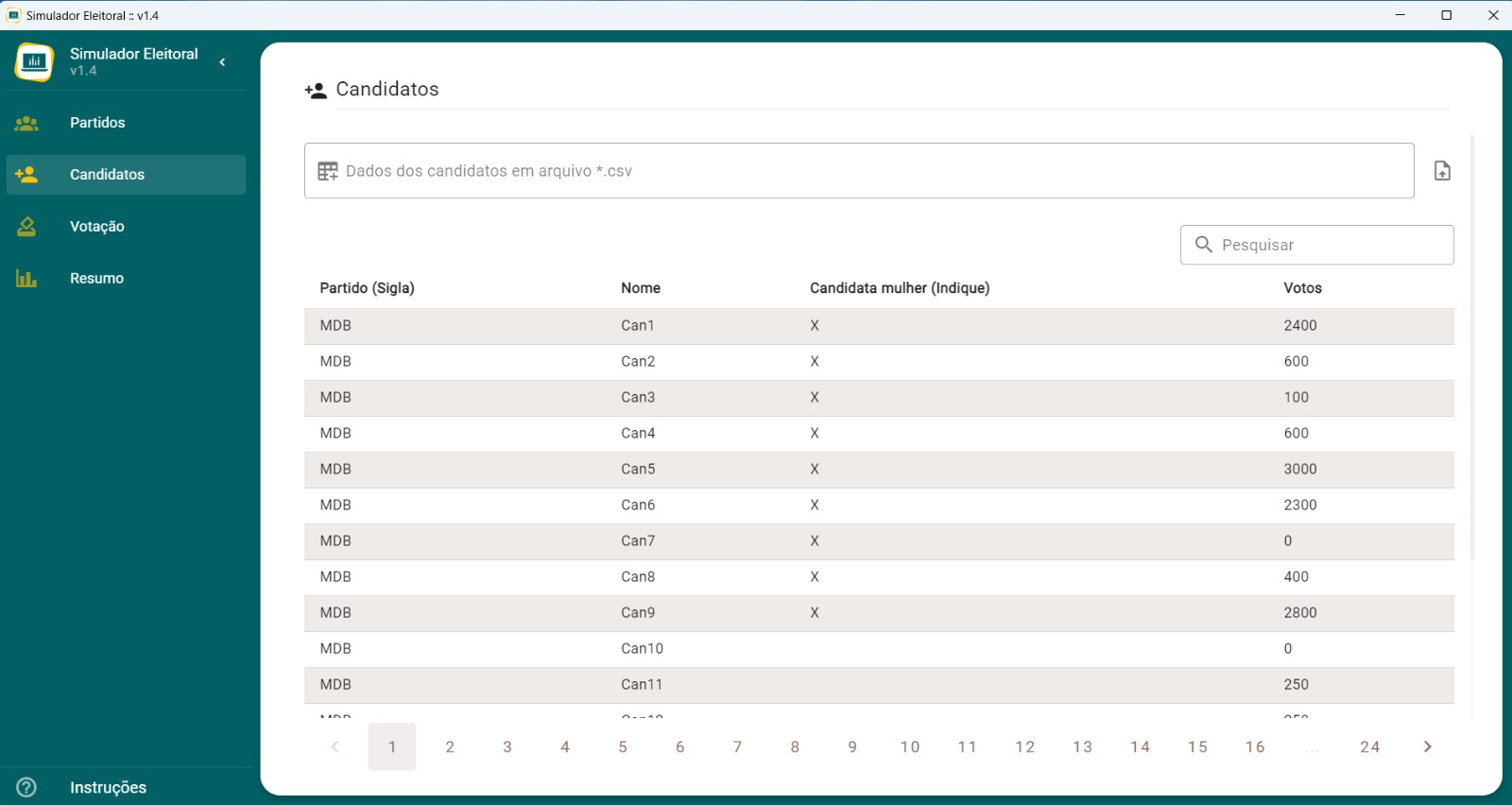1512x805 pixels.
Task: Click the table icon in CSV field
Action: tap(328, 171)
